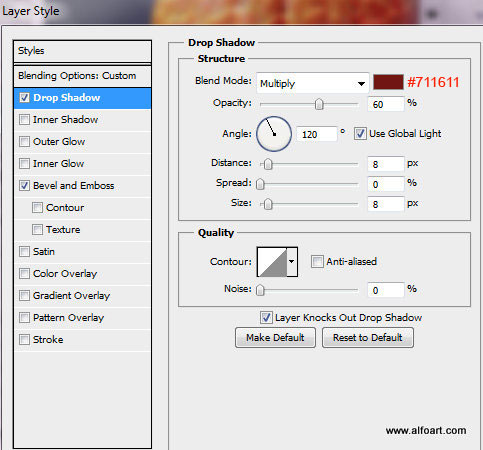Enable the Inner Shadow checkbox
This screenshot has width=483, height=450.
pos(24,120)
